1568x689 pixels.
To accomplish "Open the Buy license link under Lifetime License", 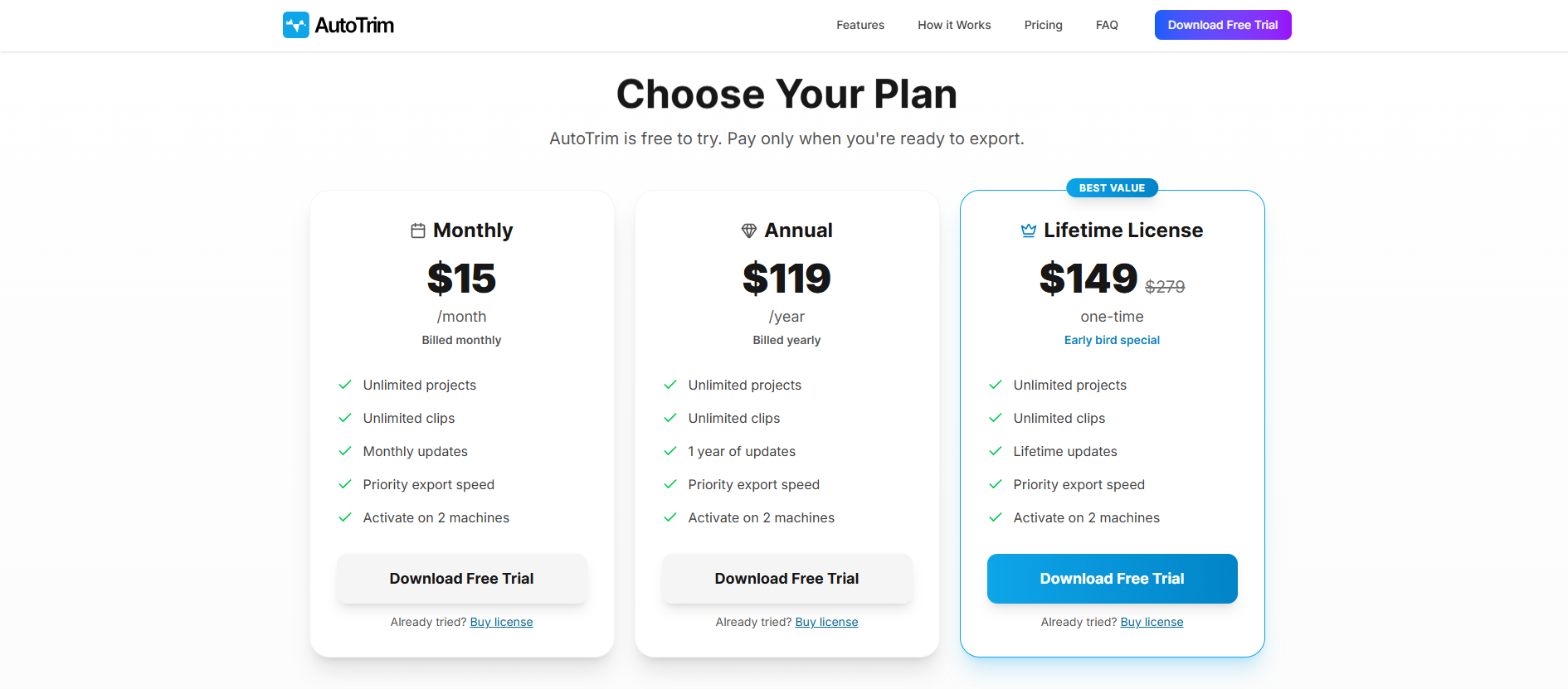I will pyautogui.click(x=1152, y=622).
